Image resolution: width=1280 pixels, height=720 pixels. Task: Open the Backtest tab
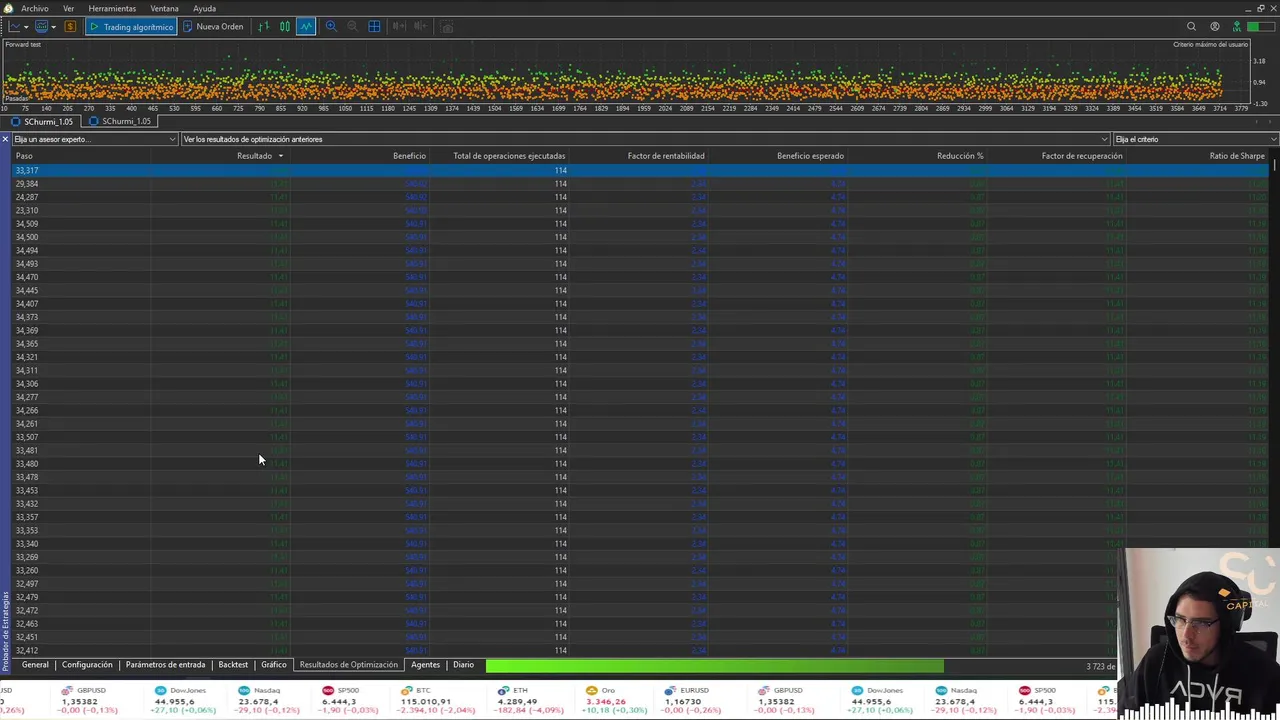233,665
